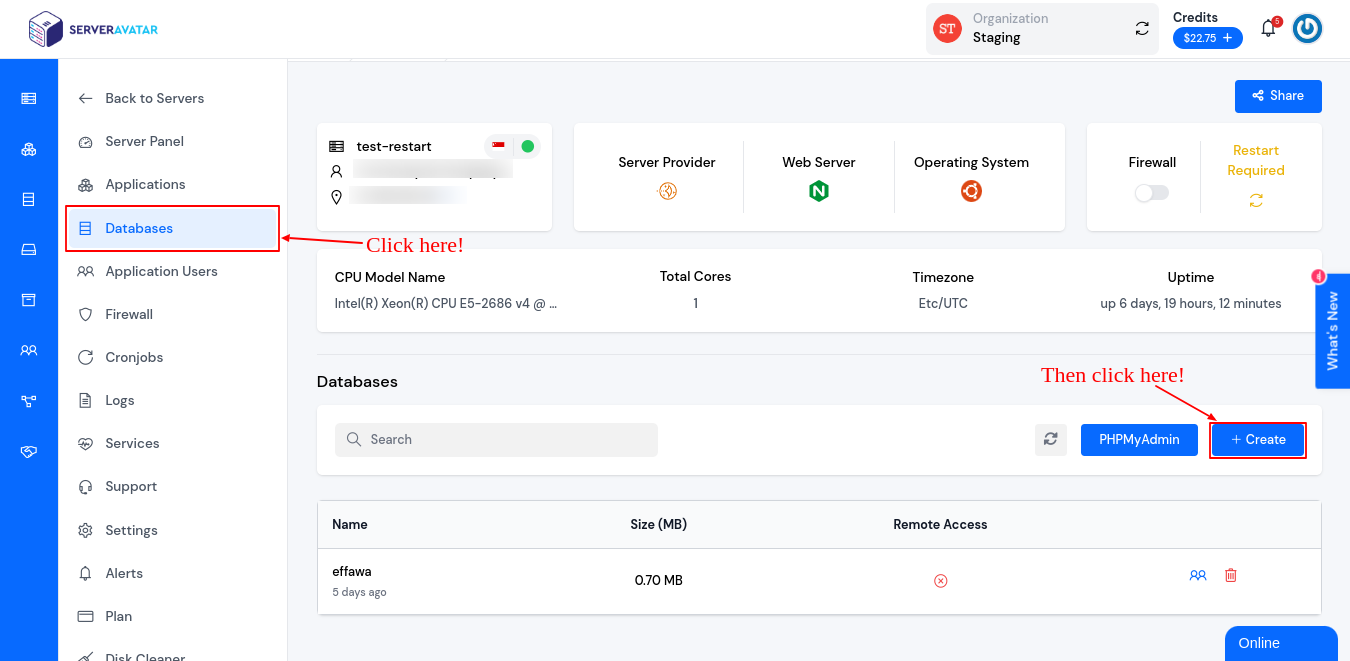Click the Staging organization name
The width and height of the screenshot is (1350, 661).
997,37
